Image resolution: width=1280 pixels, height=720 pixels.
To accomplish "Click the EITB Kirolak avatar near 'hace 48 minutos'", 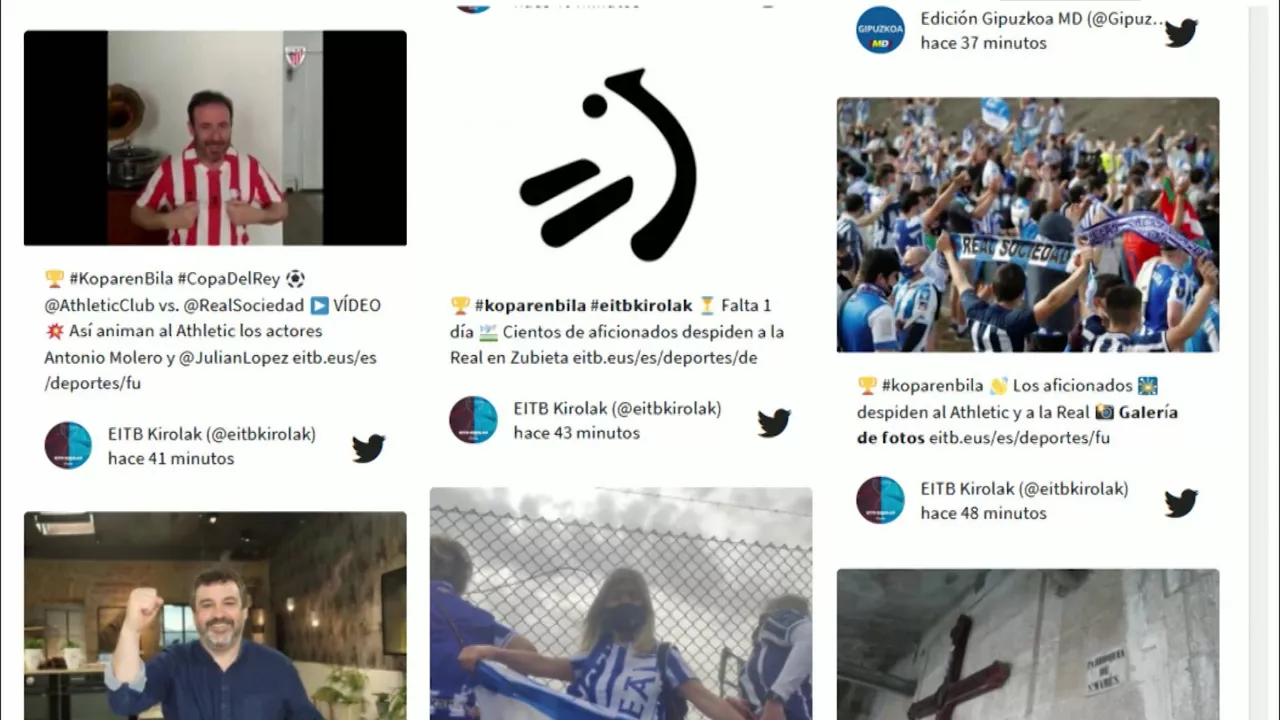I will click(881, 500).
